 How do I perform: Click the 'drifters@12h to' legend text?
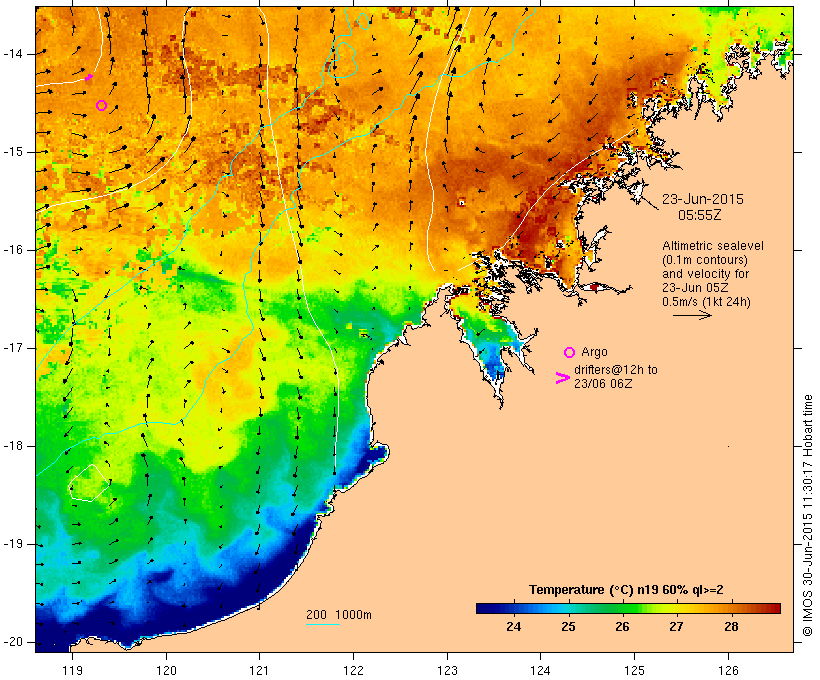click(616, 370)
